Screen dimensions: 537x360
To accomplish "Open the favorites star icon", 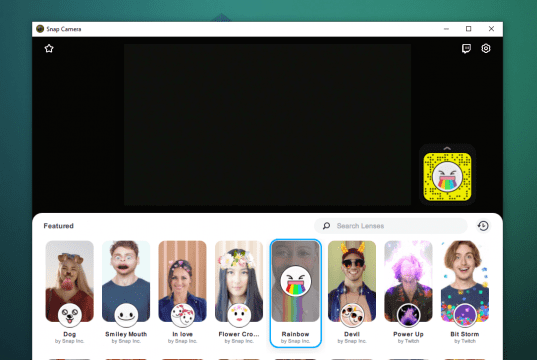I will point(49,48).
